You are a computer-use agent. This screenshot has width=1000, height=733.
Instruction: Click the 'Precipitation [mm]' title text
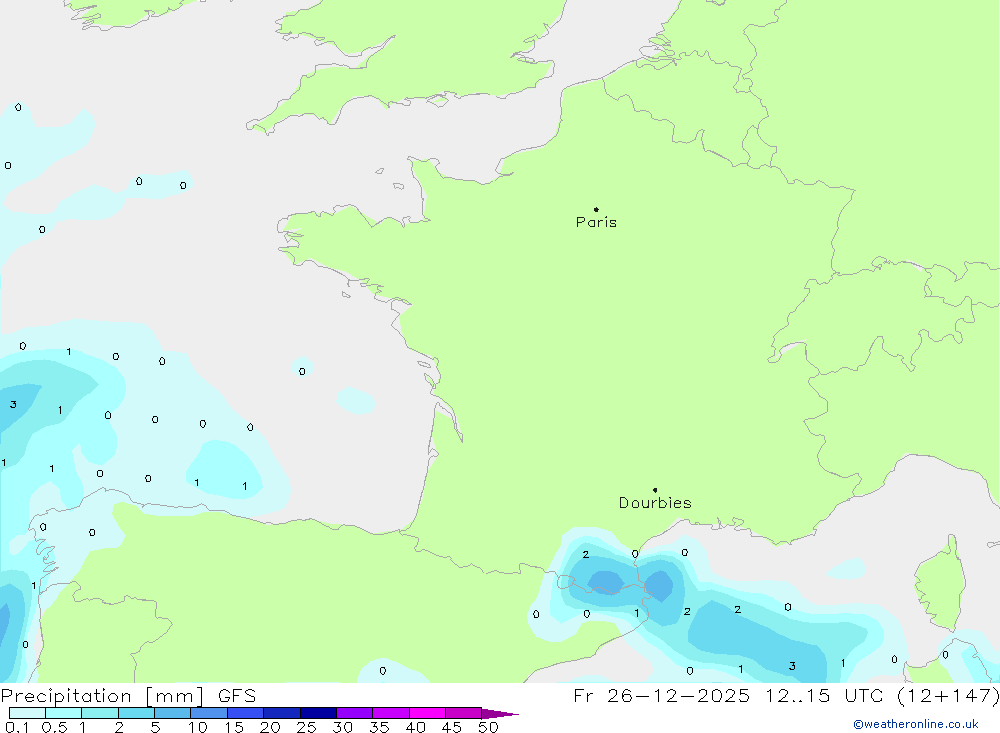coord(102,696)
